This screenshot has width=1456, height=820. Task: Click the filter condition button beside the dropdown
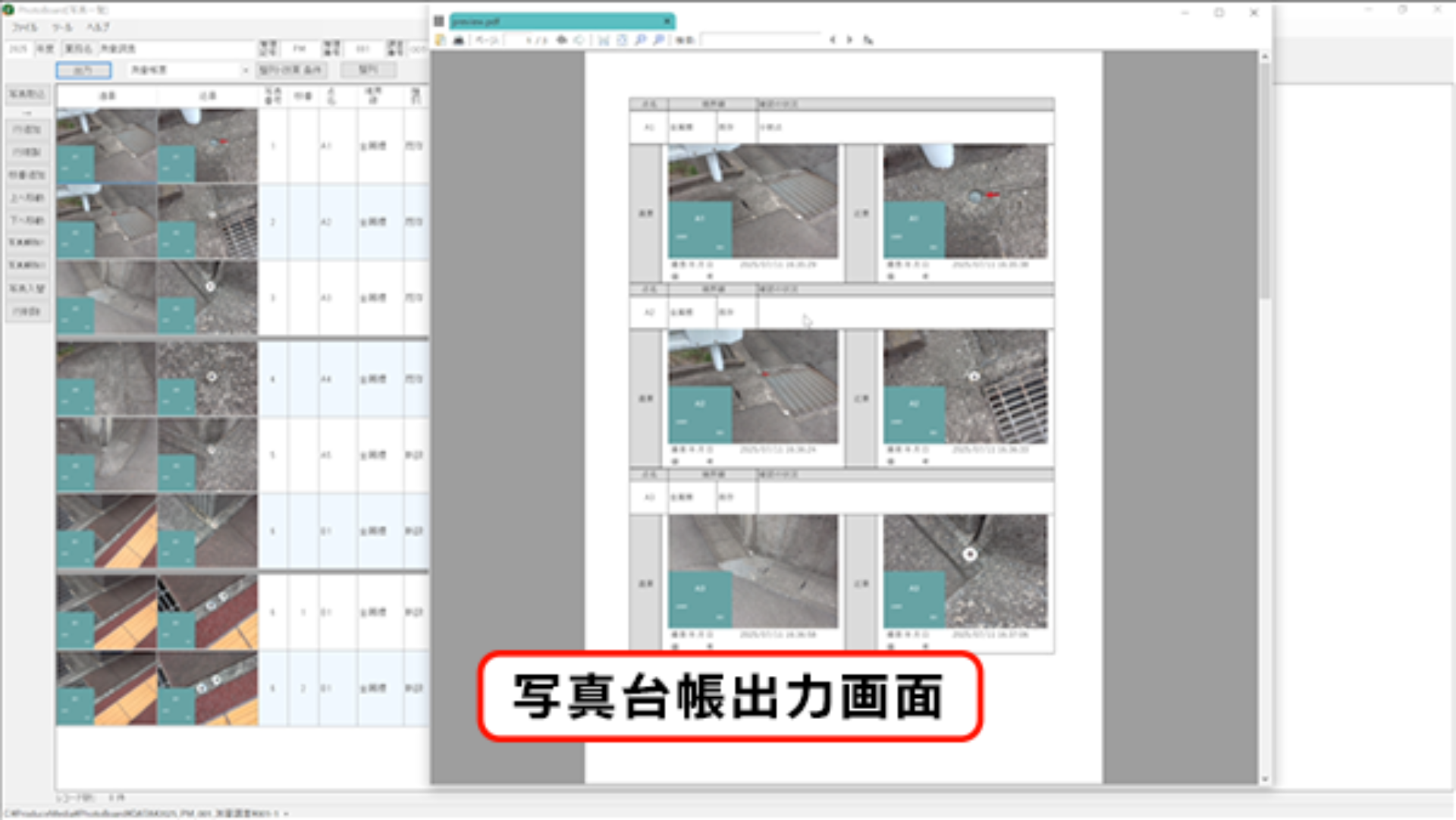(292, 71)
